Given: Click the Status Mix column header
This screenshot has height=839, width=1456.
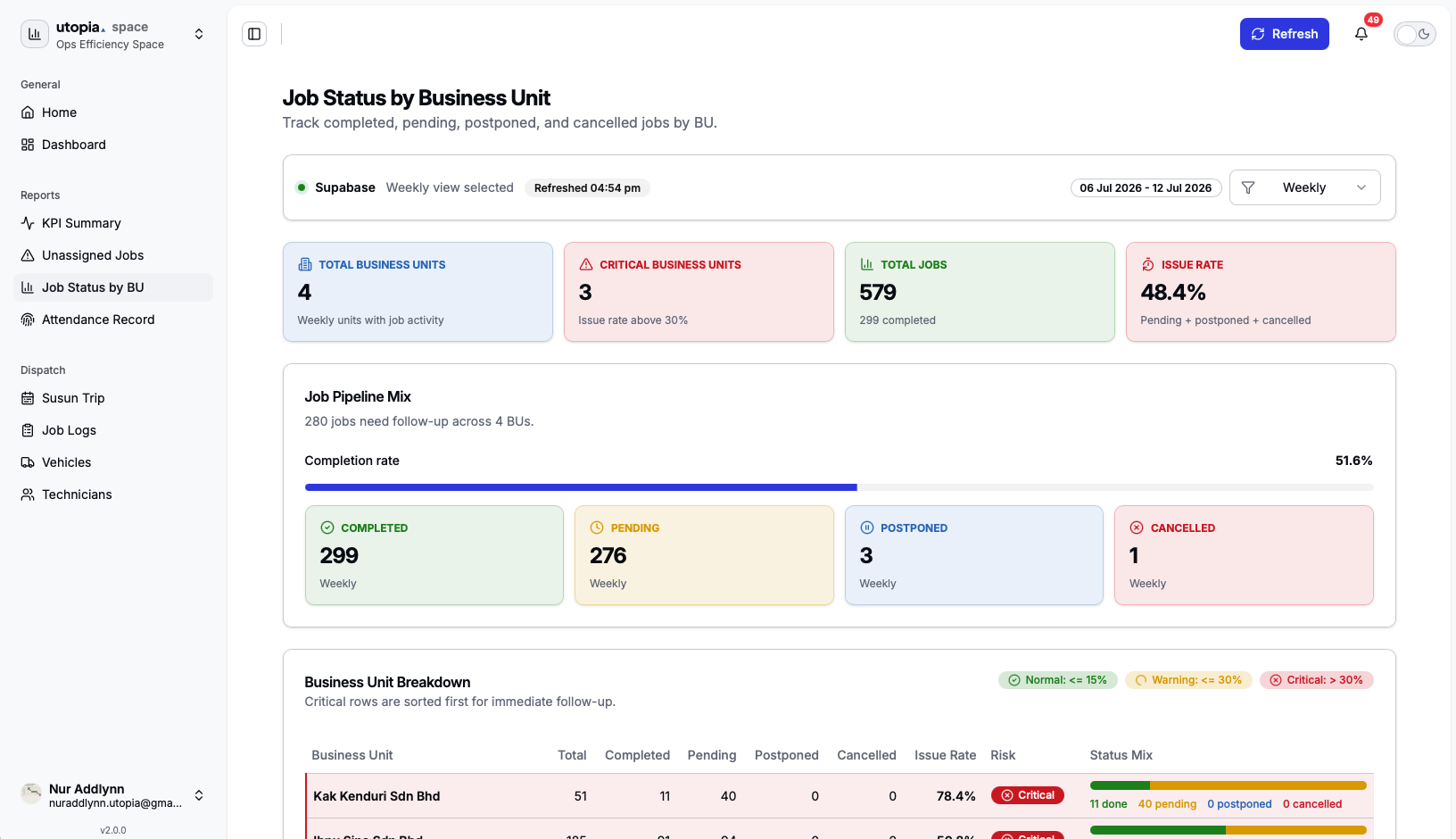Looking at the screenshot, I should (1121, 755).
